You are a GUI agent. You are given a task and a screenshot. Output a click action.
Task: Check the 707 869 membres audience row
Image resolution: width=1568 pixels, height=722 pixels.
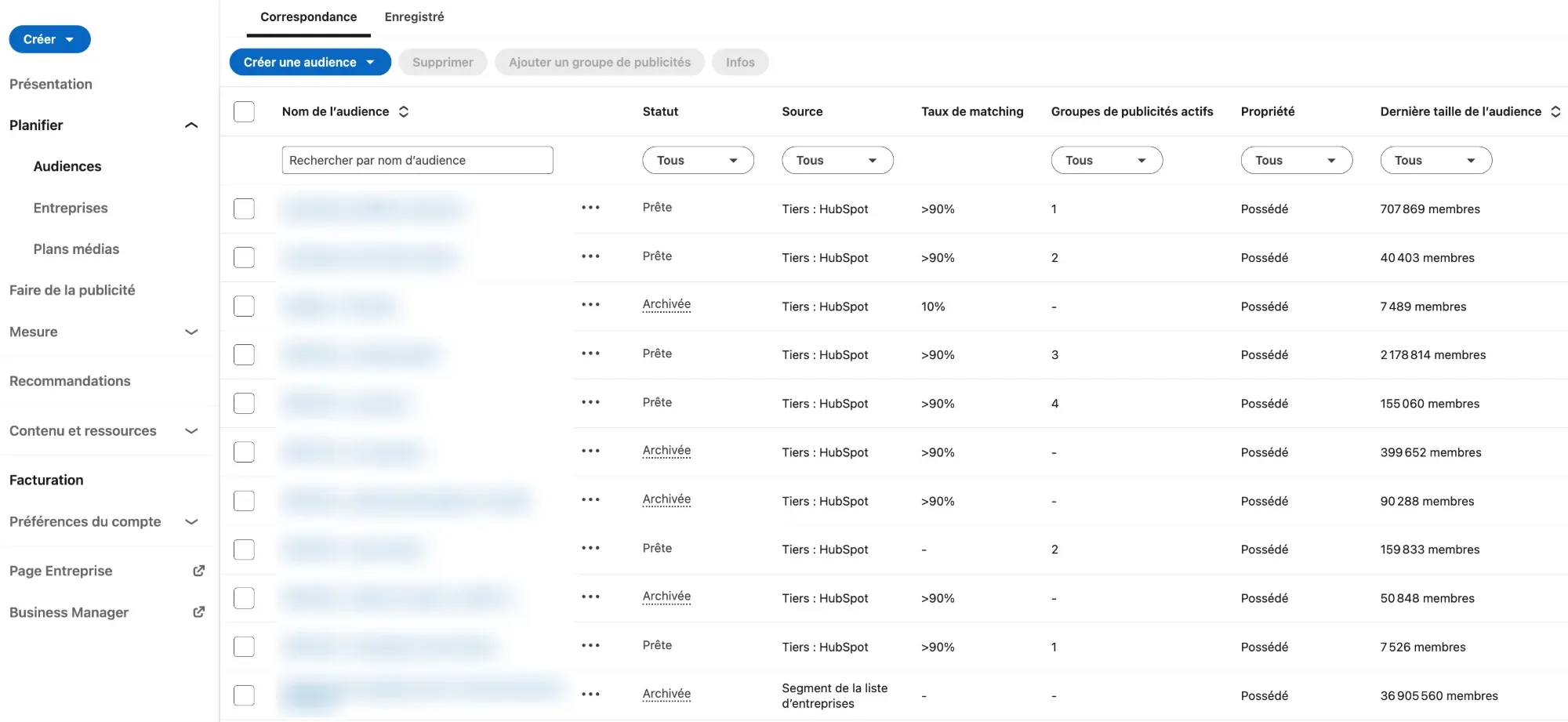[244, 209]
